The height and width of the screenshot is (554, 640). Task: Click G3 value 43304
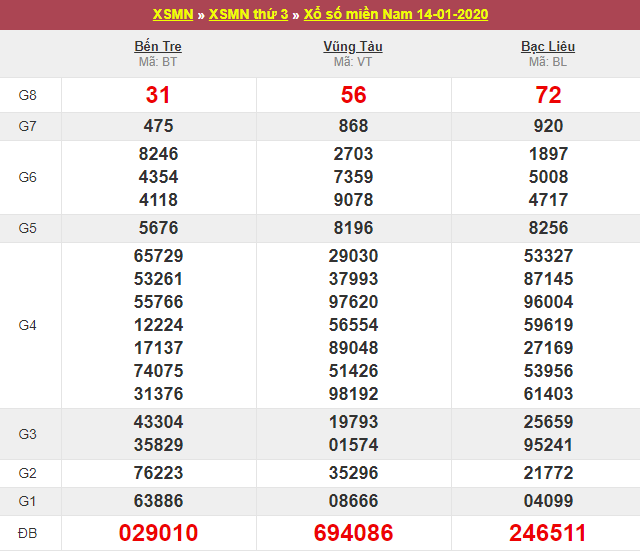click(x=158, y=422)
